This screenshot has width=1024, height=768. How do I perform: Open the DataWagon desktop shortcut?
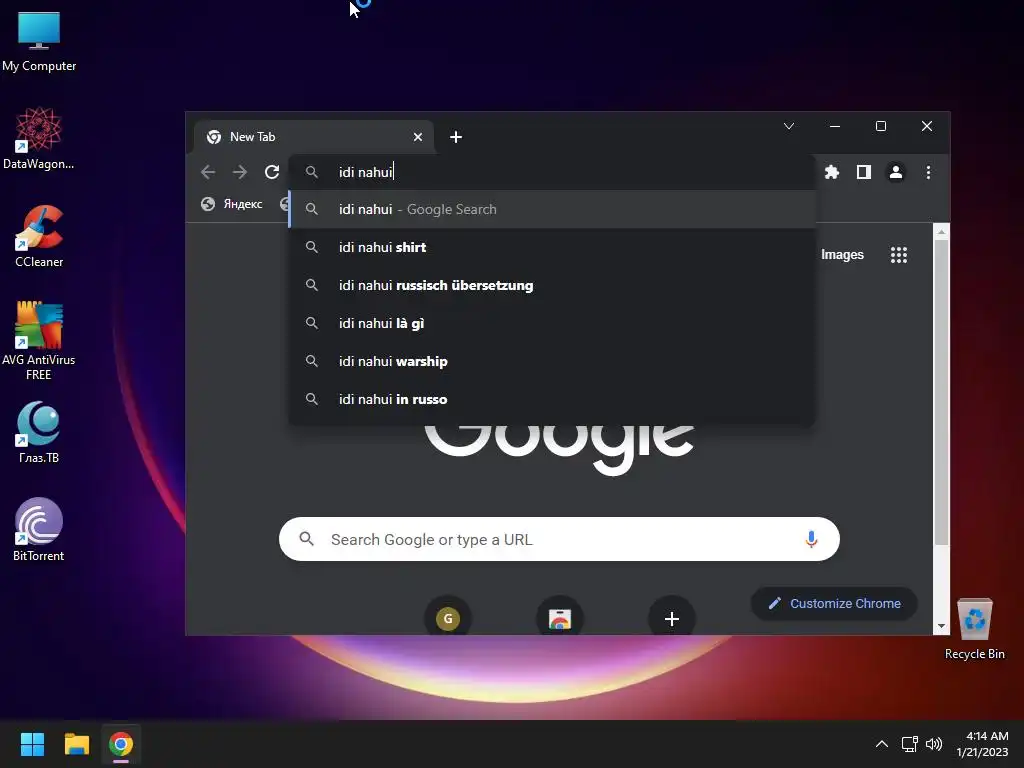click(39, 138)
